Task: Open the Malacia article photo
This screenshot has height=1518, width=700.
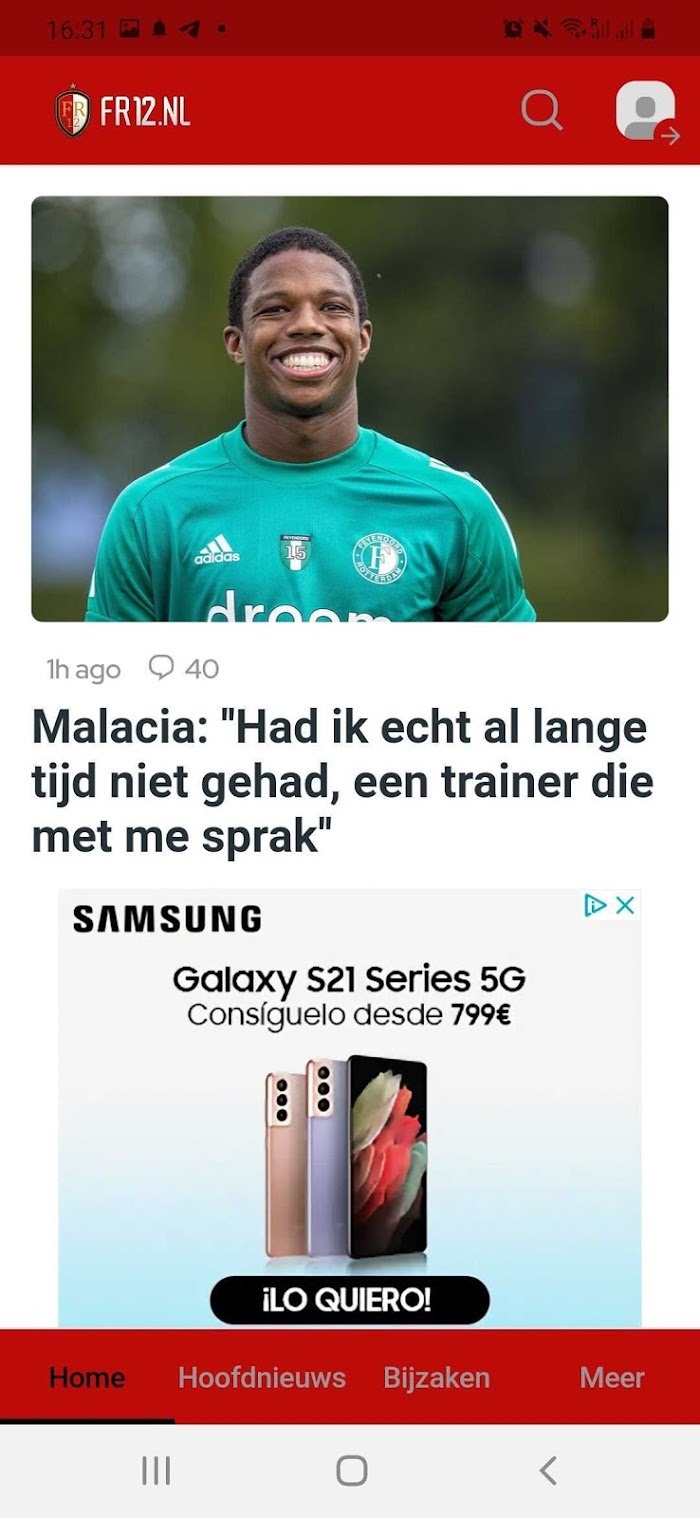Action: (350, 409)
